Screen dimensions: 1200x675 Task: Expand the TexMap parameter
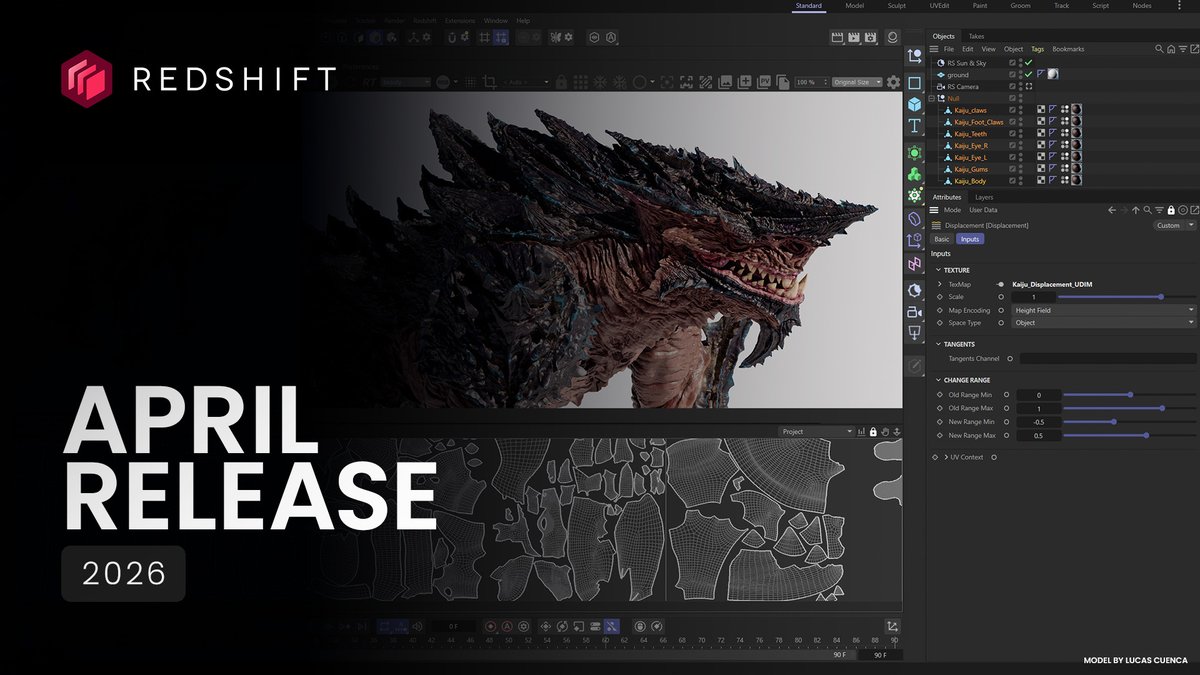(939, 285)
